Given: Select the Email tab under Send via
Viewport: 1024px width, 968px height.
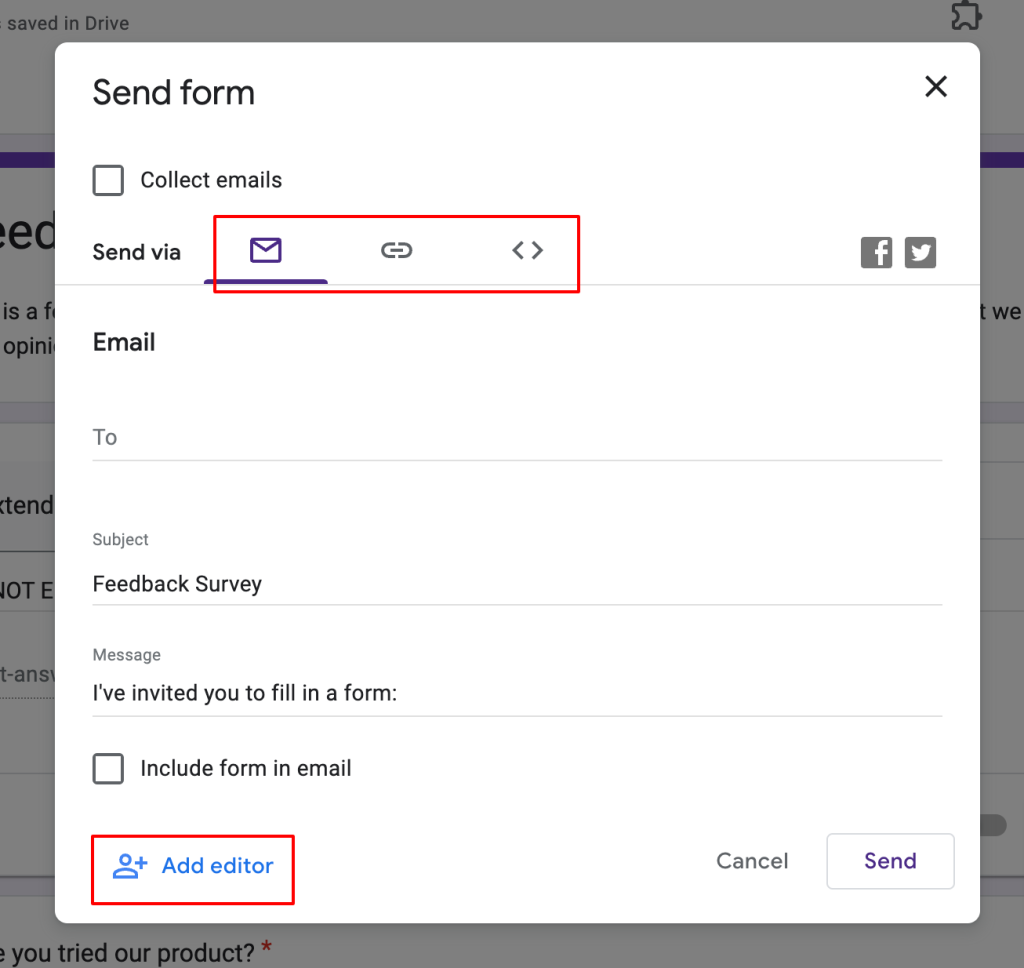Looking at the screenshot, I should (x=265, y=251).
